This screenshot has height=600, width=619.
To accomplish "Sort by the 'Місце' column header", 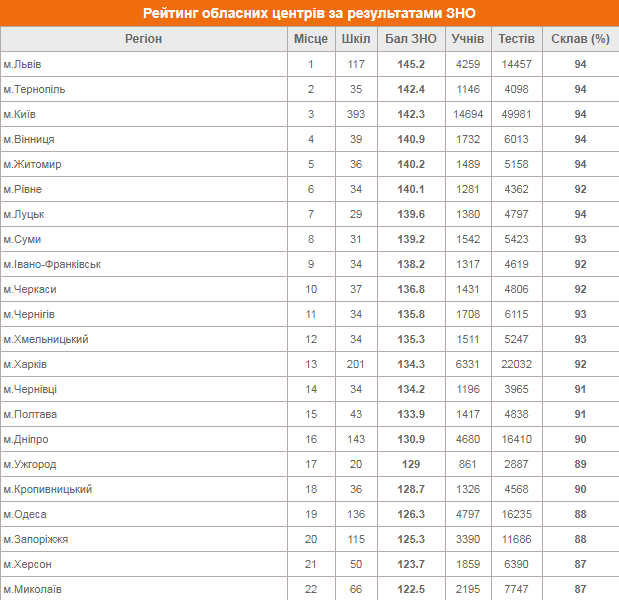I will coord(310,39).
